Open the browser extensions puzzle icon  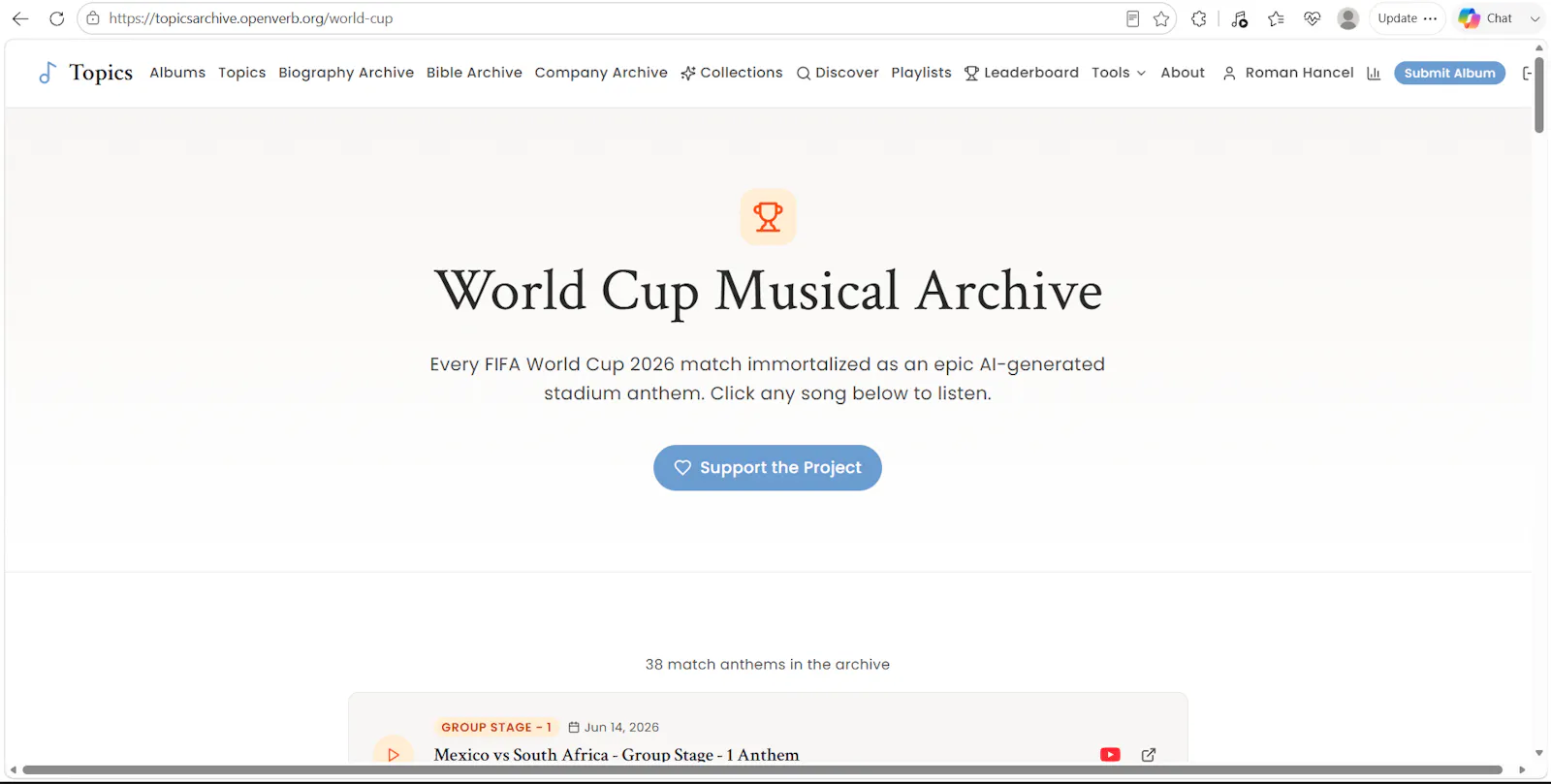pos(1199,18)
